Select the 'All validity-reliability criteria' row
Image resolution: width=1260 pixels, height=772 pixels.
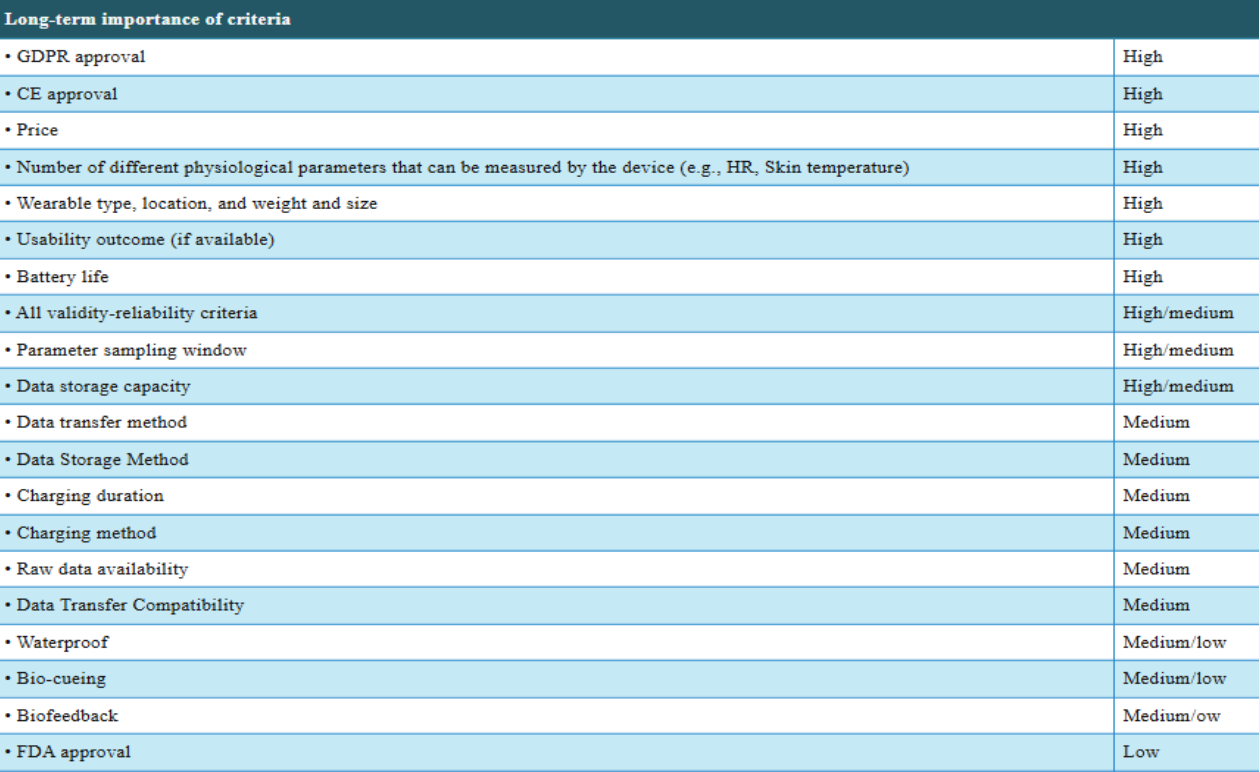136,313
